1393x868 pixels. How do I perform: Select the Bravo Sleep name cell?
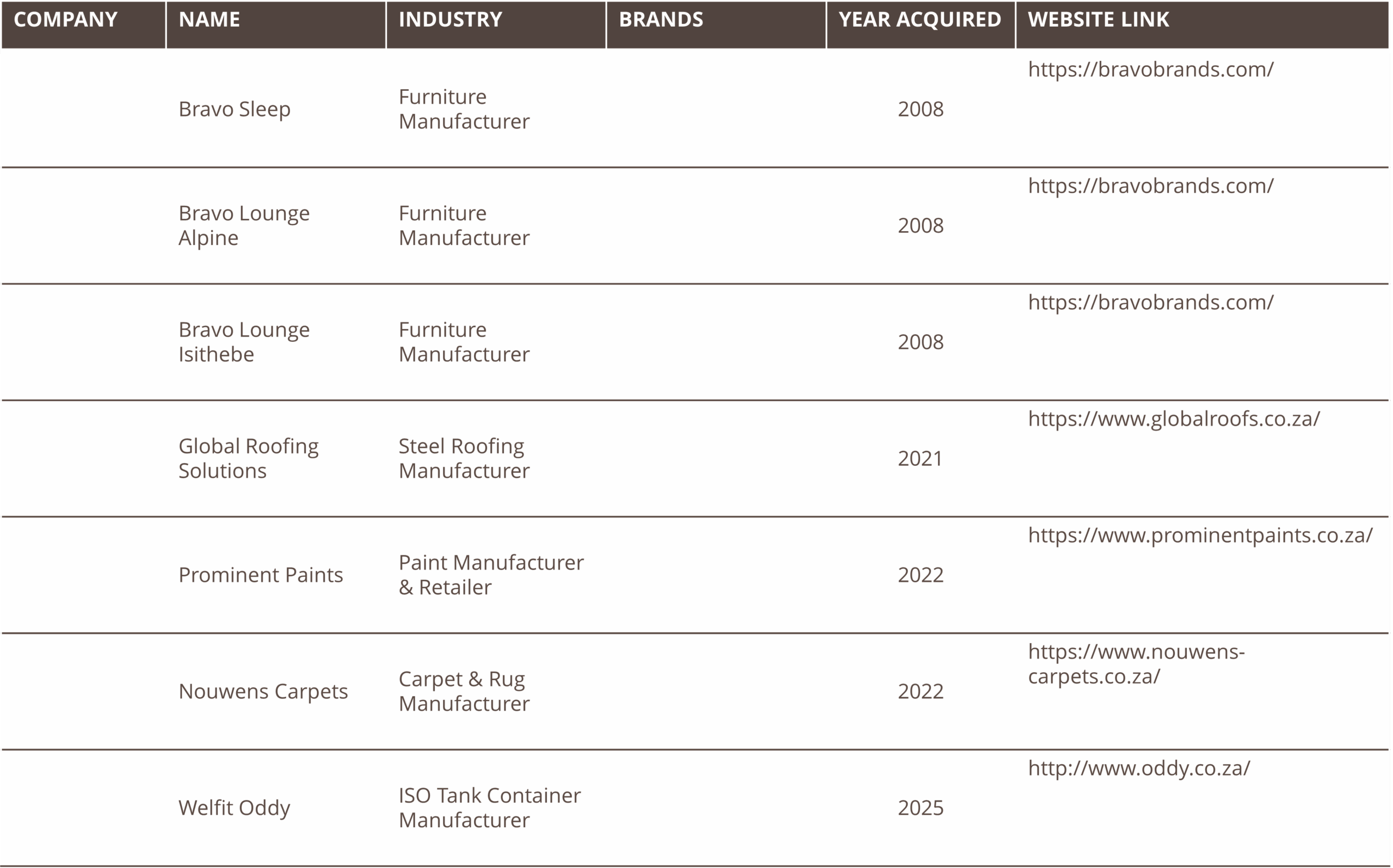pos(234,109)
